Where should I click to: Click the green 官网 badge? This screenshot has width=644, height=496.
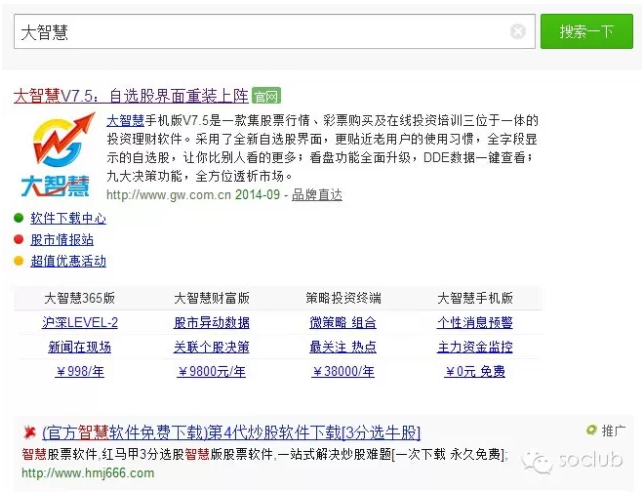click(x=266, y=96)
